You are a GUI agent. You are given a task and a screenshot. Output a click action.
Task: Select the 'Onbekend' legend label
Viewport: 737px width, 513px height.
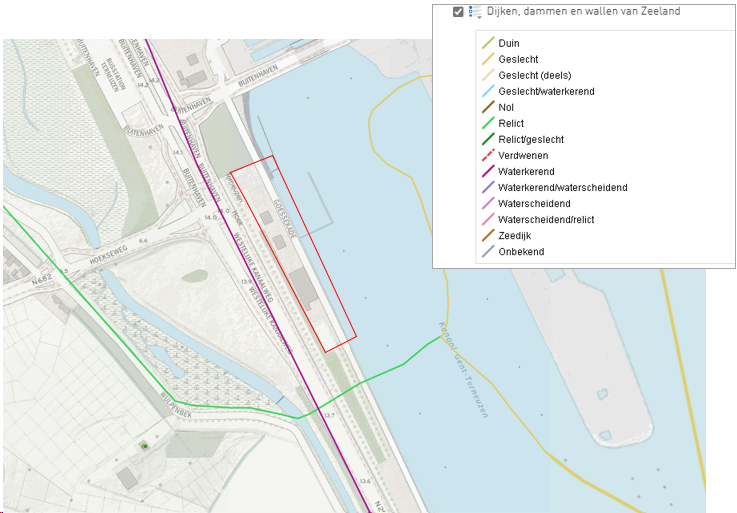point(521,252)
